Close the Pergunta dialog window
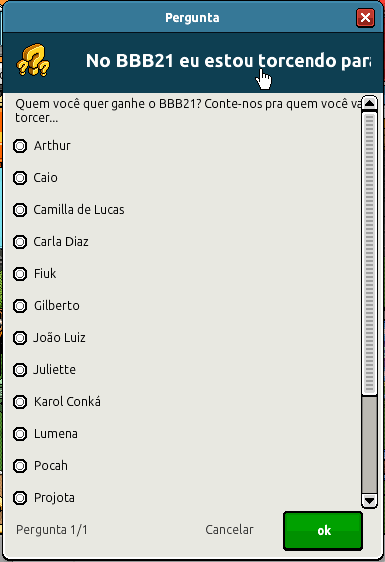This screenshot has height=562, width=385. pos(365,18)
